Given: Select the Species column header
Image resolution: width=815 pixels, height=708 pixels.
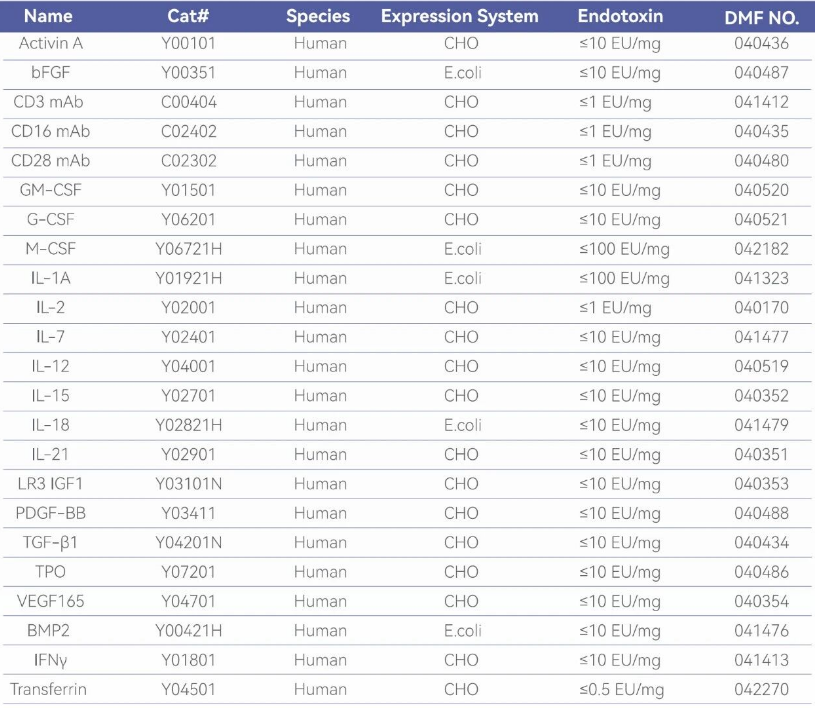Looking at the screenshot, I should pyautogui.click(x=318, y=16).
